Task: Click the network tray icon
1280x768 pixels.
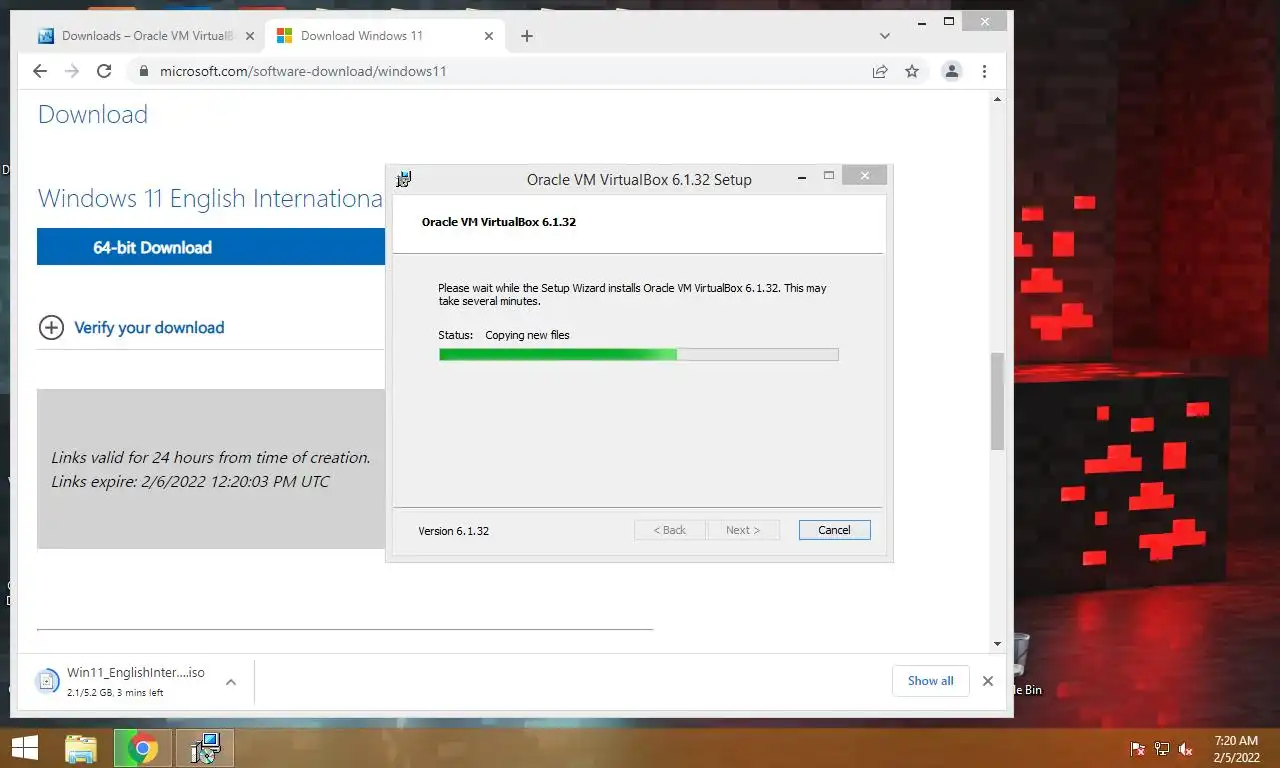Action: click(1162, 748)
